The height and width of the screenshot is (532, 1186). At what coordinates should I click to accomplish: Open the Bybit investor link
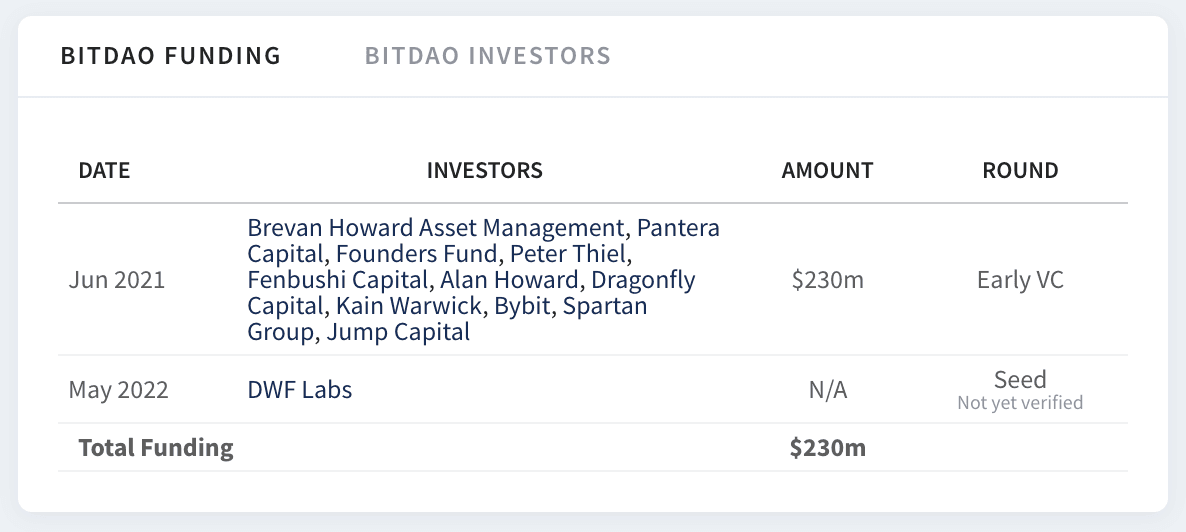[x=521, y=306]
